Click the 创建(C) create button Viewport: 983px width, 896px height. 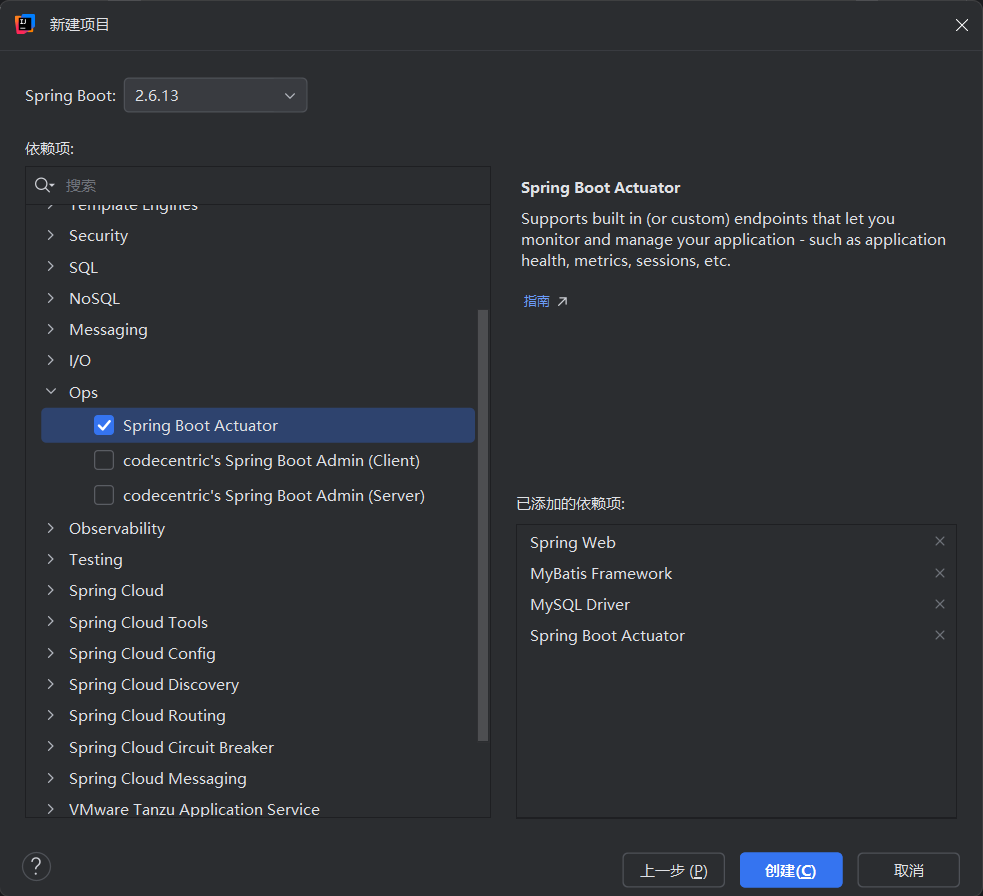(791, 870)
